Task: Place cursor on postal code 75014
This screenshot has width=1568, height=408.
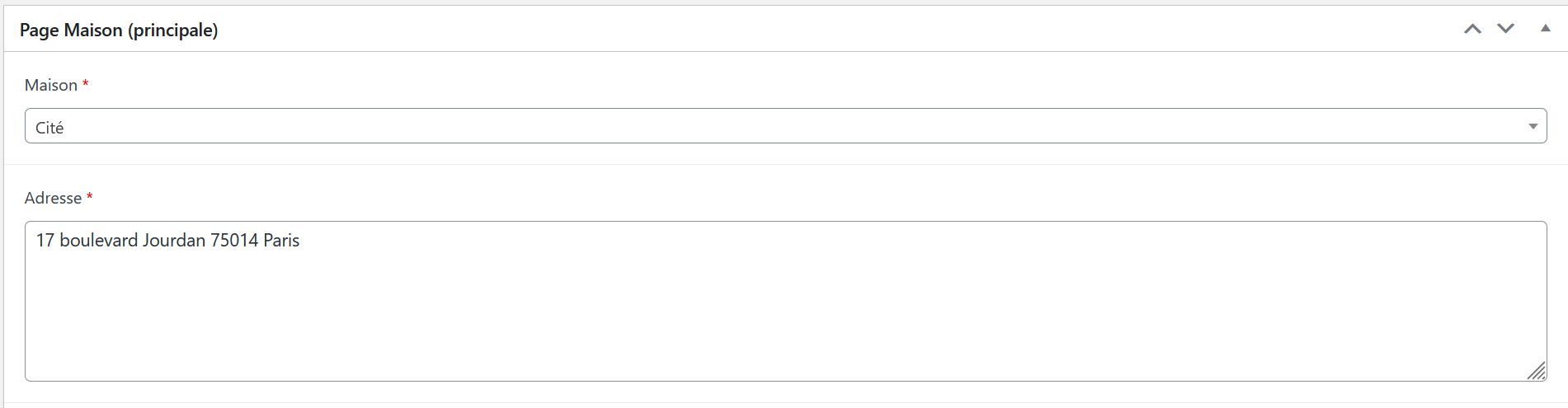Action: [x=234, y=241]
